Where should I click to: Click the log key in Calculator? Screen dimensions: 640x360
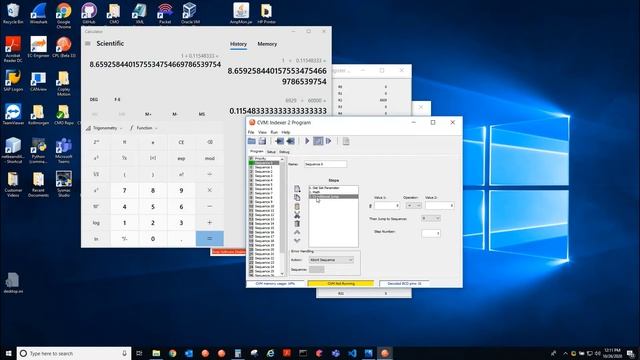click(x=96, y=223)
